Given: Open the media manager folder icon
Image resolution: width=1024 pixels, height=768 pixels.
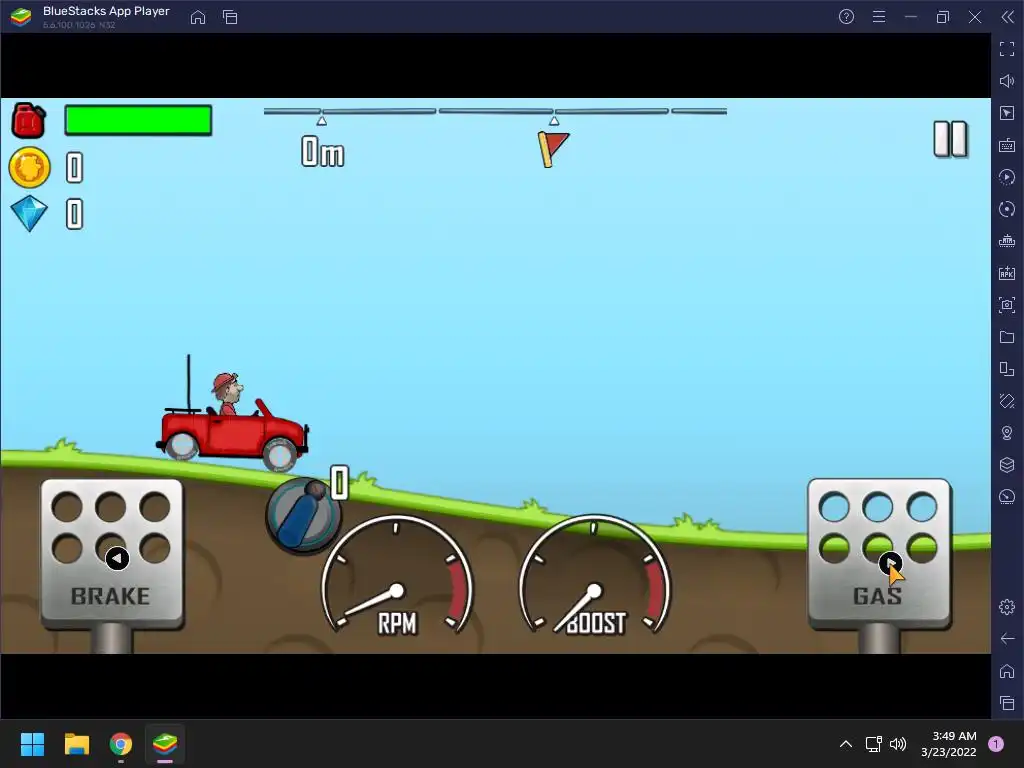Looking at the screenshot, I should (1007, 337).
